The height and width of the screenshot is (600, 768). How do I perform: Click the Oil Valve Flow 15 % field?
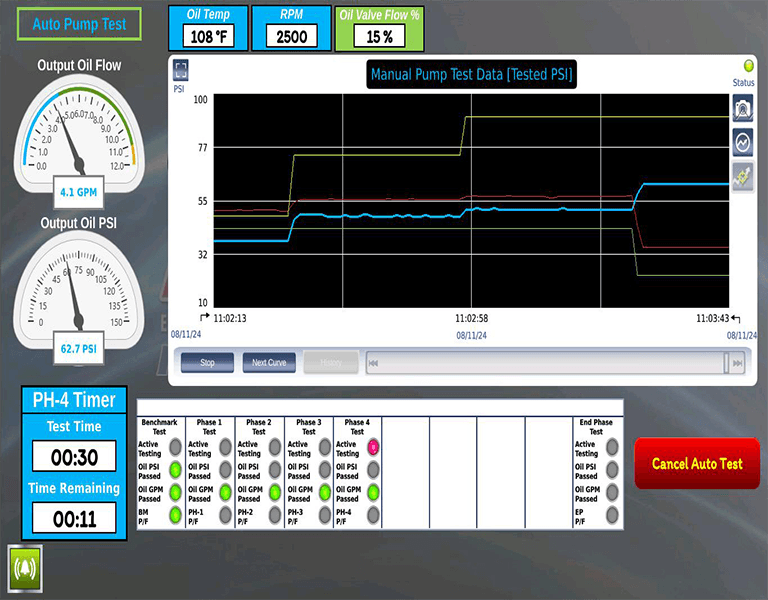click(x=380, y=36)
